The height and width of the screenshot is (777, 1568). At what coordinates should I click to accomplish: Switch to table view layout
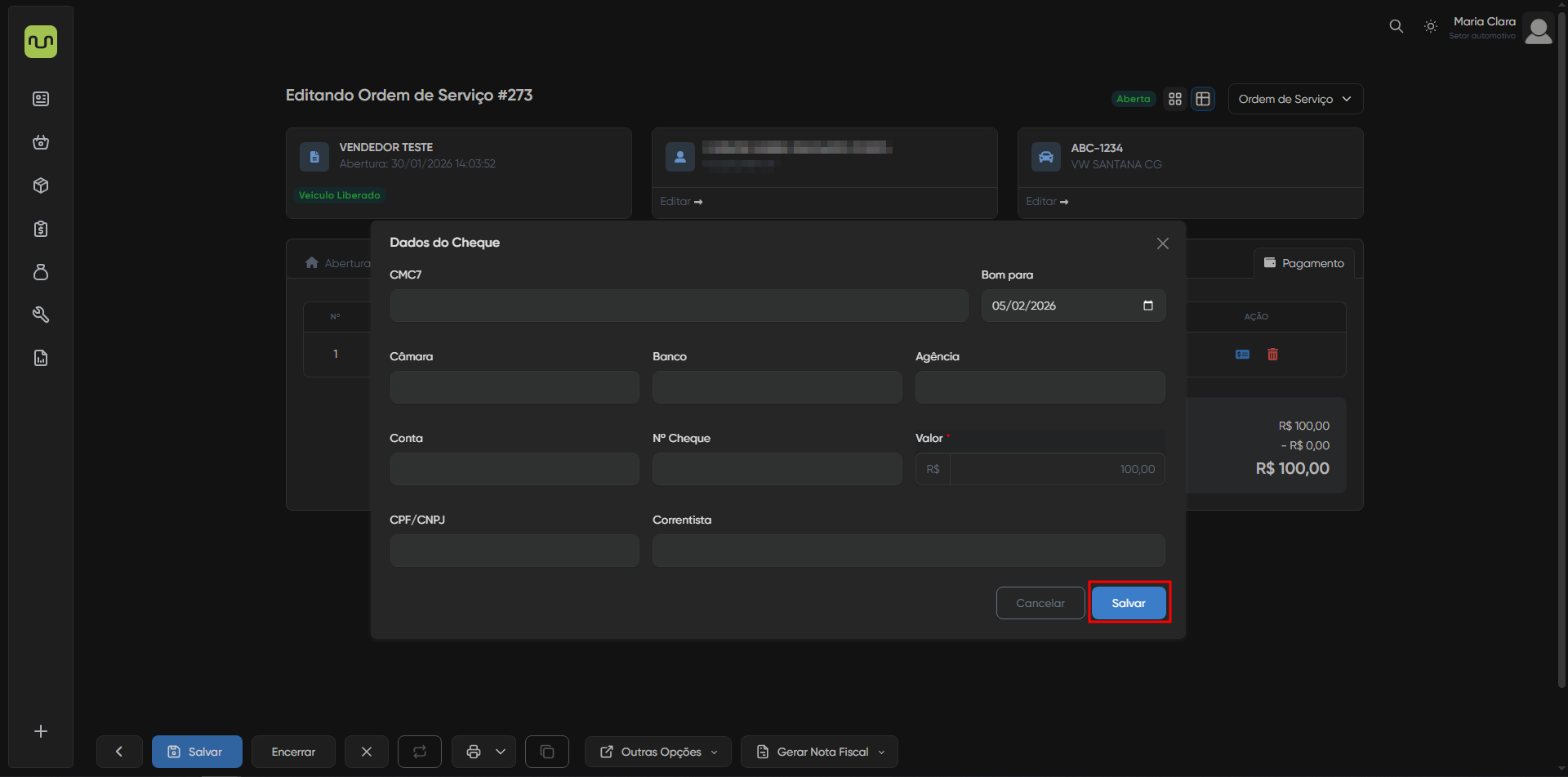click(1202, 99)
